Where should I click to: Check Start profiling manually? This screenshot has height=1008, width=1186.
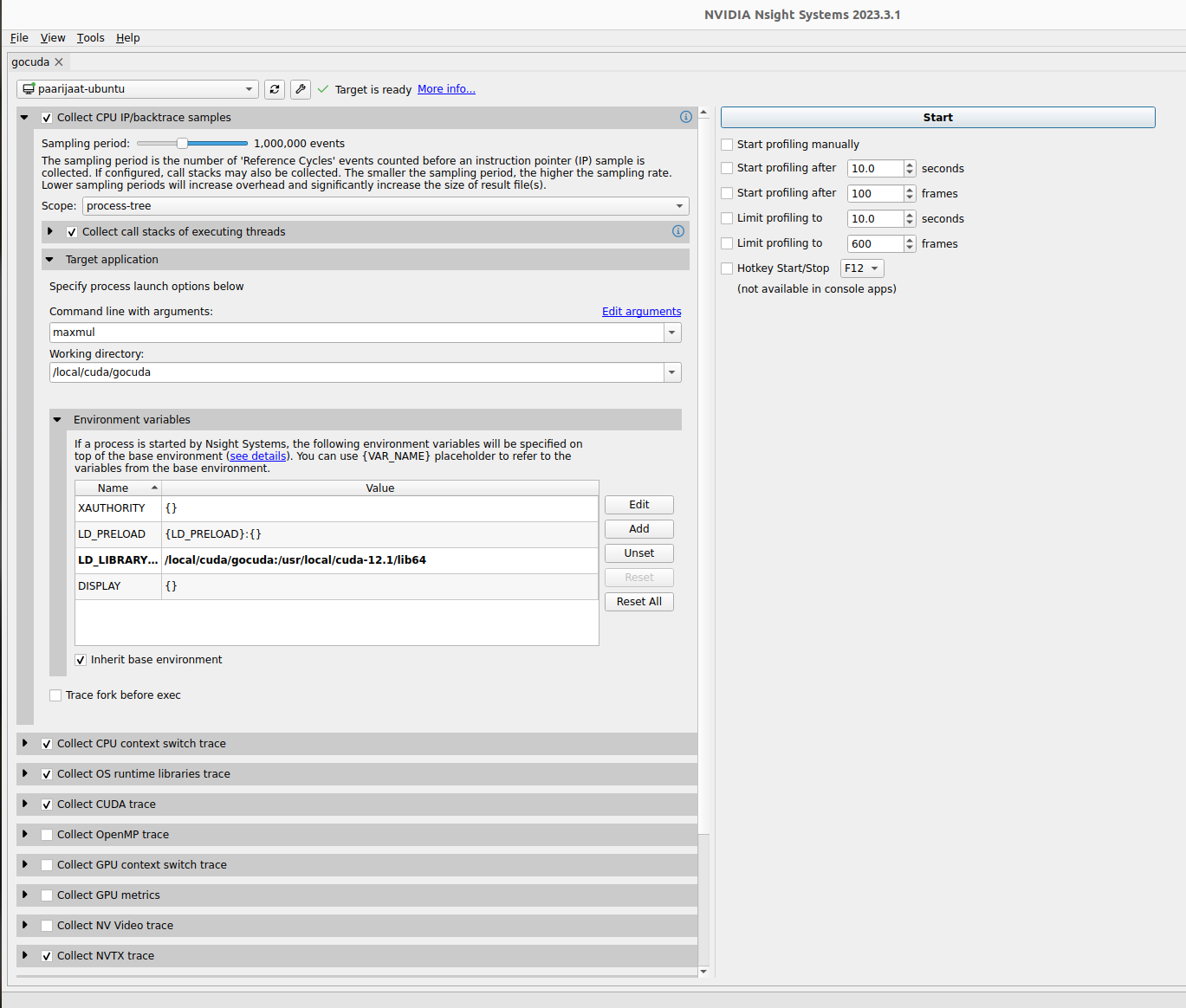pyautogui.click(x=727, y=145)
